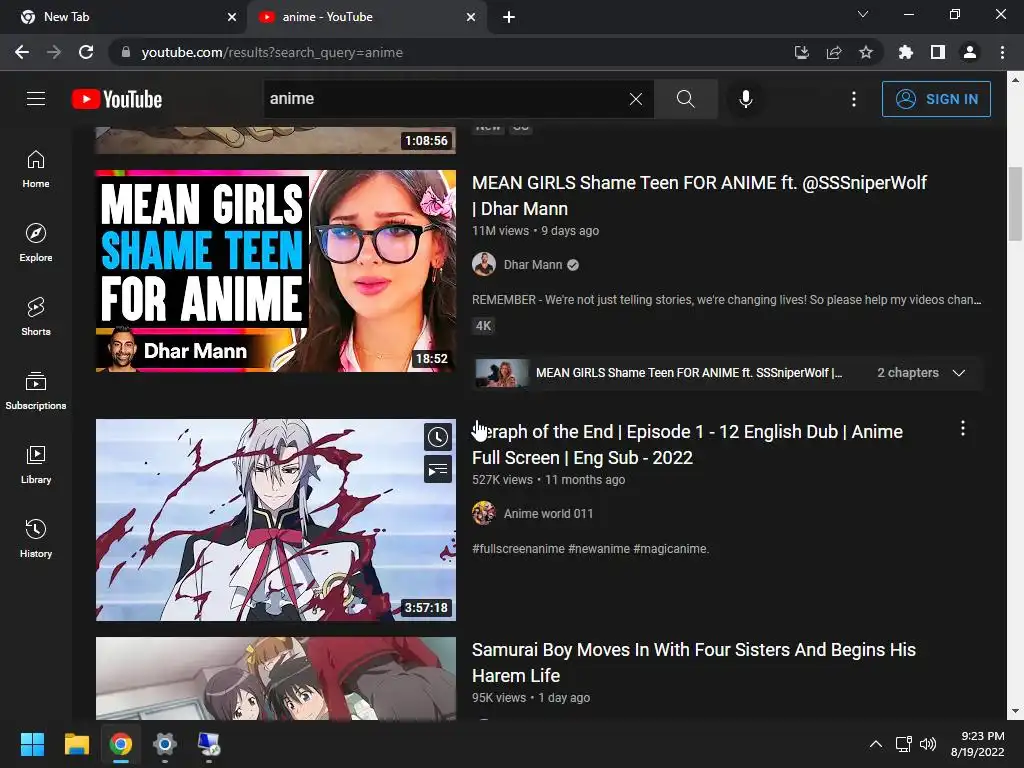Open Shorts in the sidebar
The width and height of the screenshot is (1024, 768).
pos(36,317)
